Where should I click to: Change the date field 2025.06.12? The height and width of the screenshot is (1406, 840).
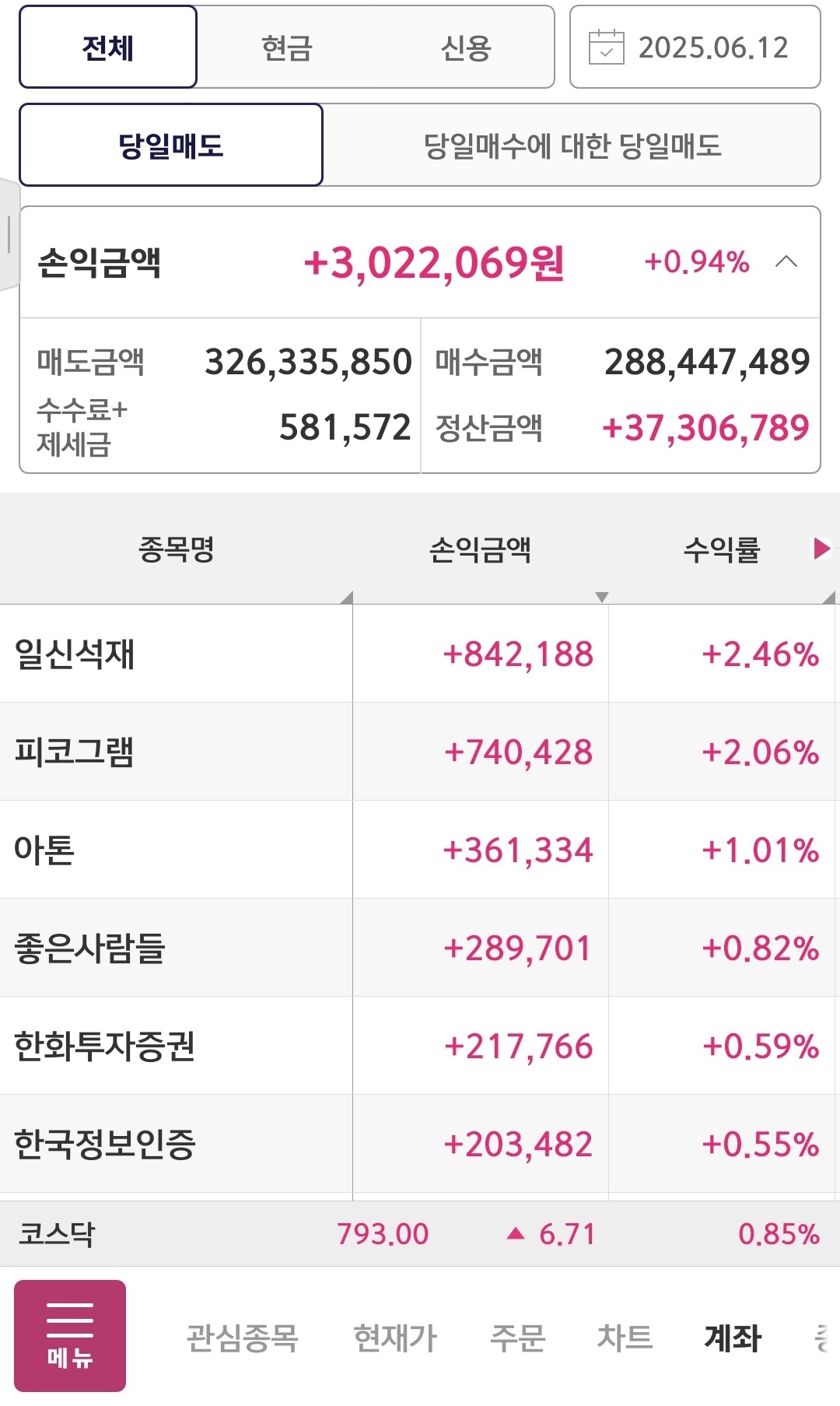712,47
